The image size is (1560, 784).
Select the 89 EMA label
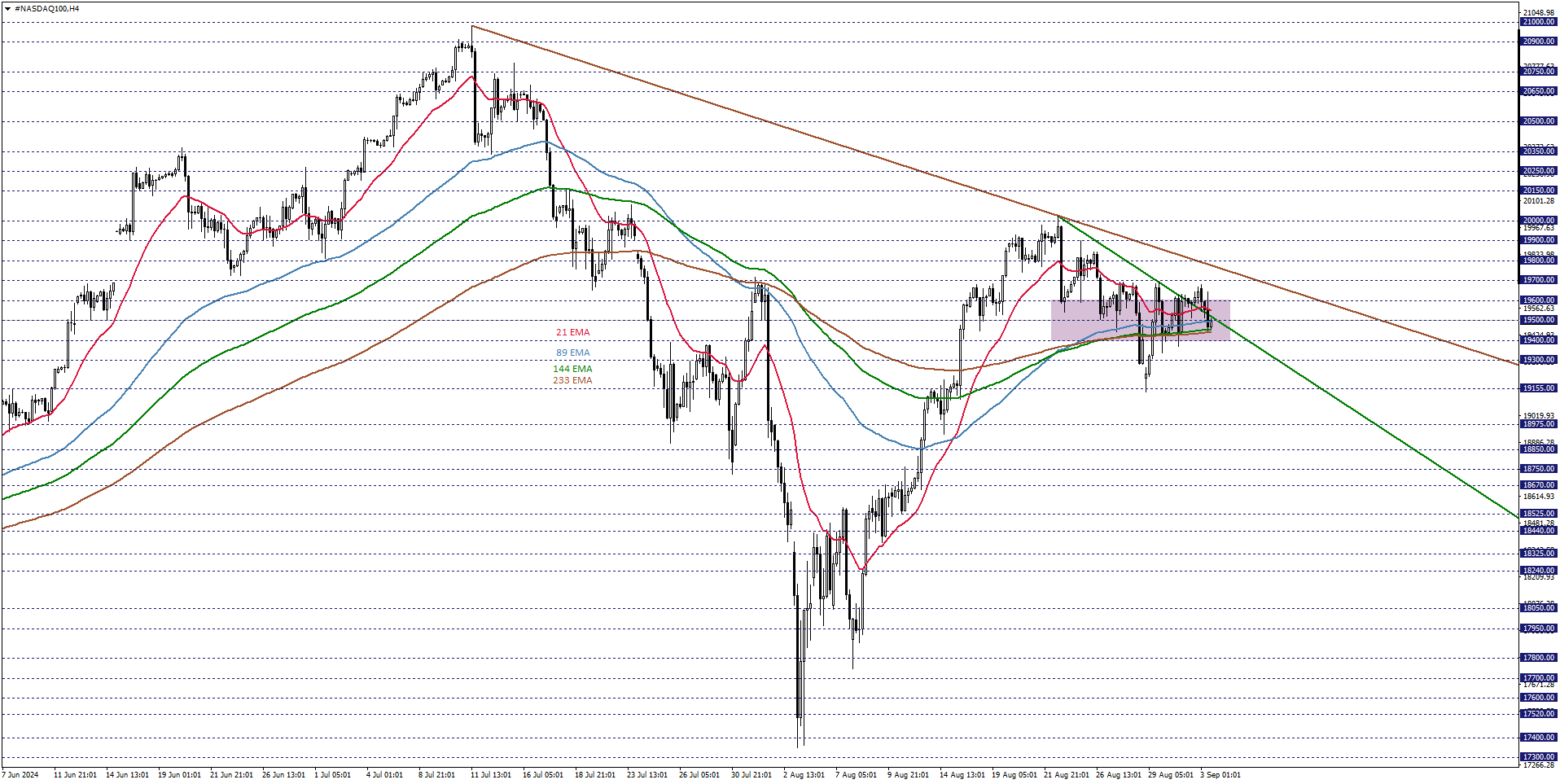click(x=572, y=353)
